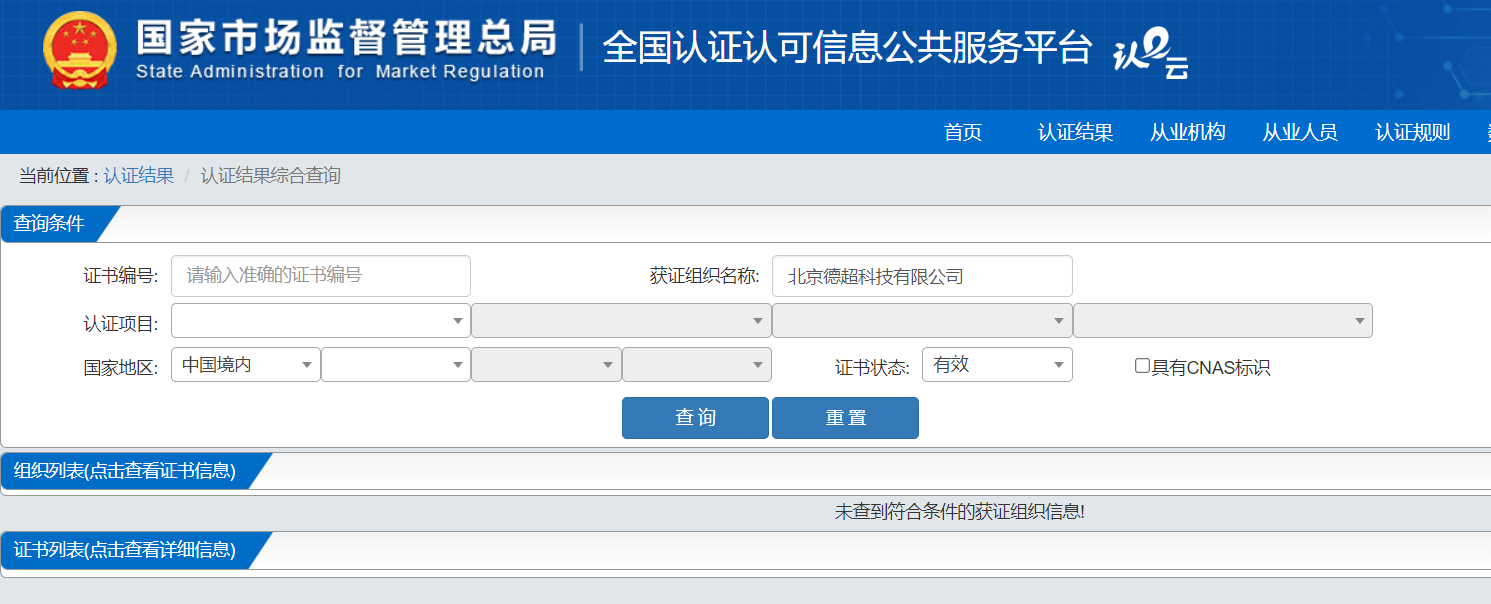1491x604 pixels.
Task: Click the 未查到符合条件的获证组织信息 message
Action: click(x=960, y=512)
